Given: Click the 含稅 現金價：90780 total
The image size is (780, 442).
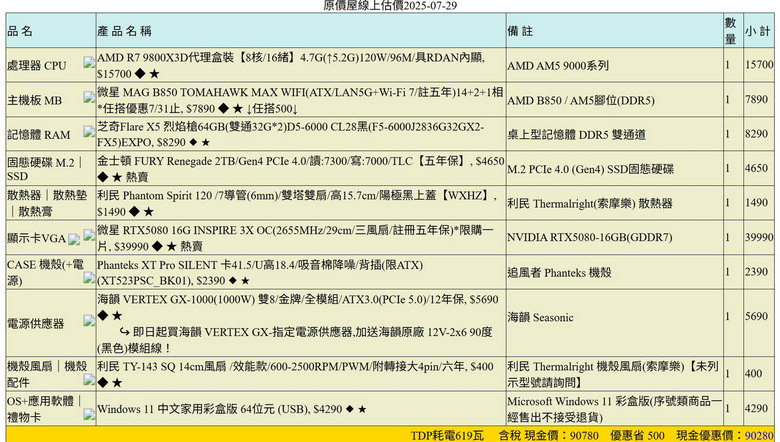Looking at the screenshot, I should pos(549,436).
